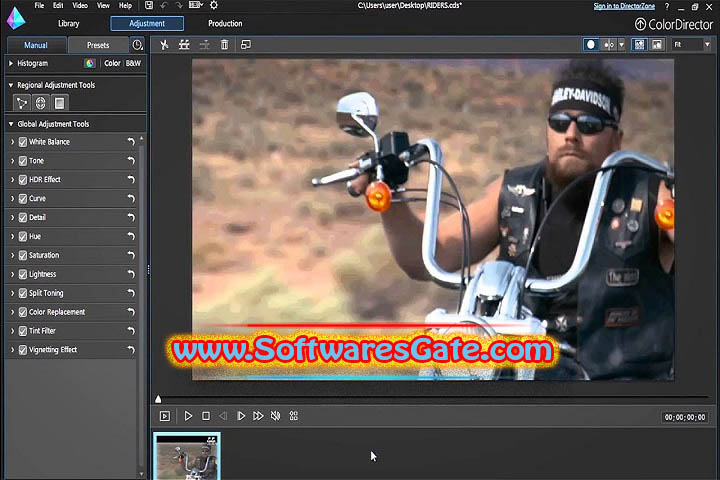Click the boxed play icon at playback bar left
Viewport: 720px width, 480px height.
[164, 416]
